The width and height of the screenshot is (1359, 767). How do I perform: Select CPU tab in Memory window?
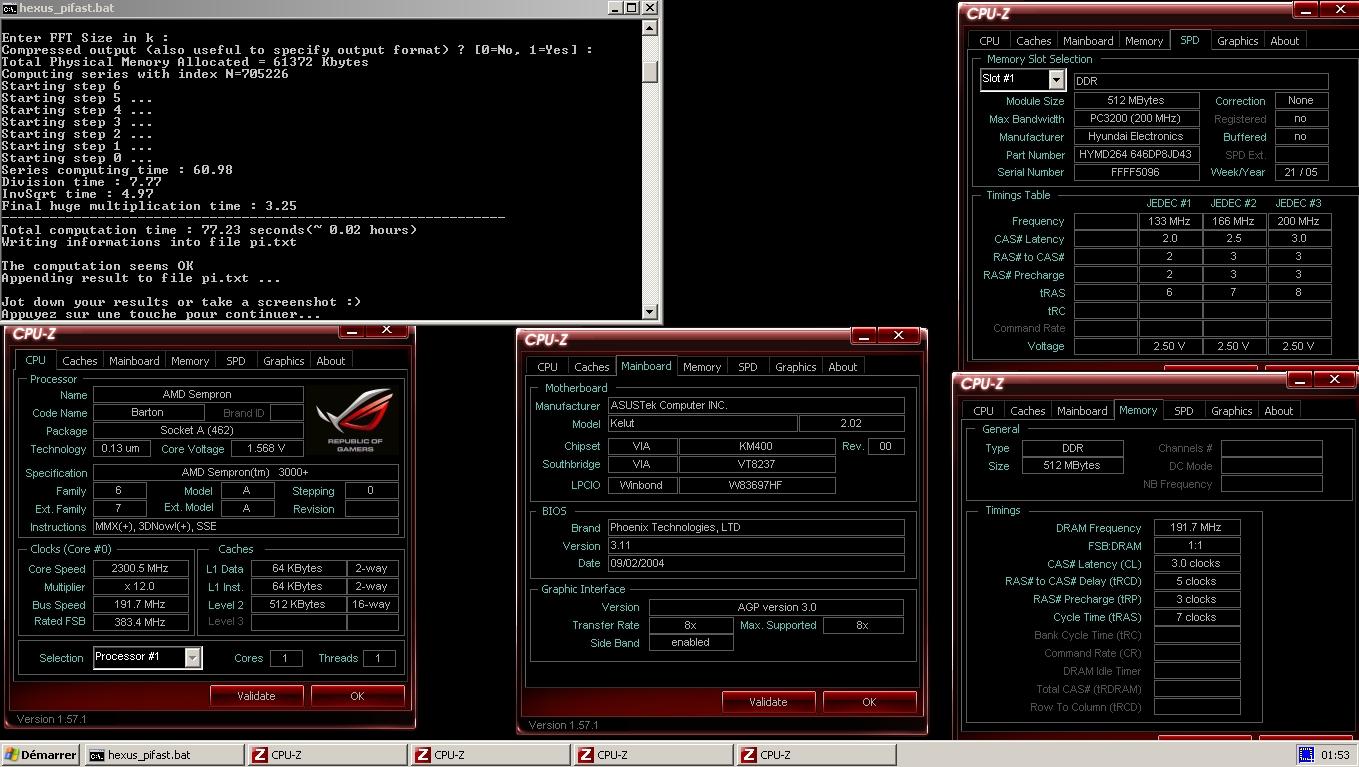[983, 411]
